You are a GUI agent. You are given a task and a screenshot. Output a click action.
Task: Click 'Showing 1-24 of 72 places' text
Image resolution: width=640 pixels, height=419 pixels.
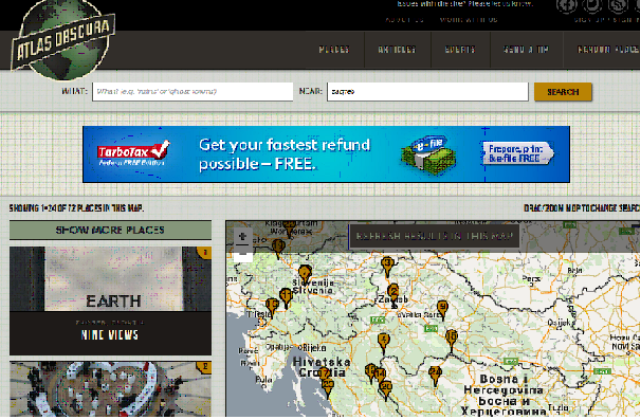coord(76,208)
